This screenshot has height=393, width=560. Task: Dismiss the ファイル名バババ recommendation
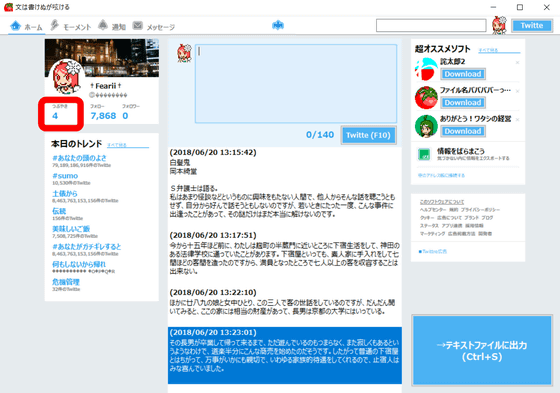coord(518,91)
